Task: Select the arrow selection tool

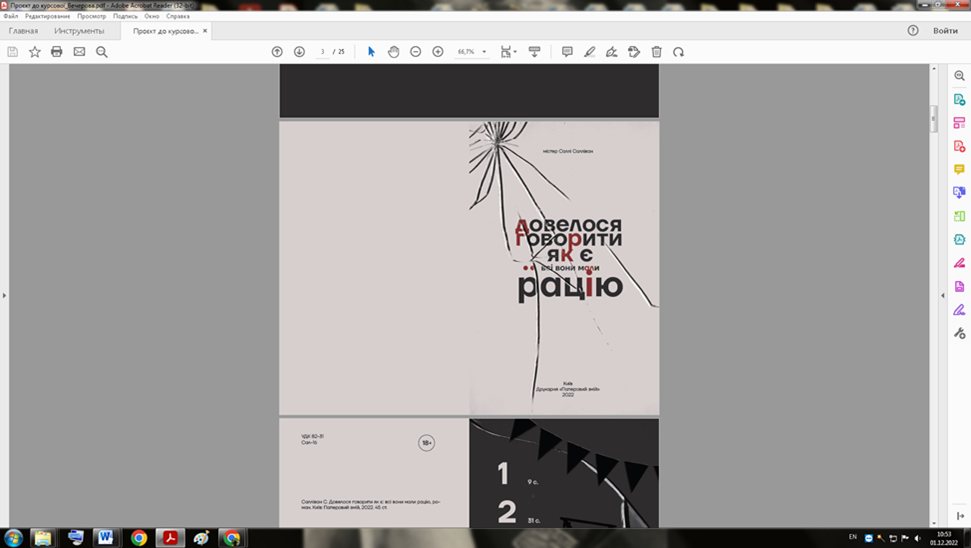Action: (371, 52)
